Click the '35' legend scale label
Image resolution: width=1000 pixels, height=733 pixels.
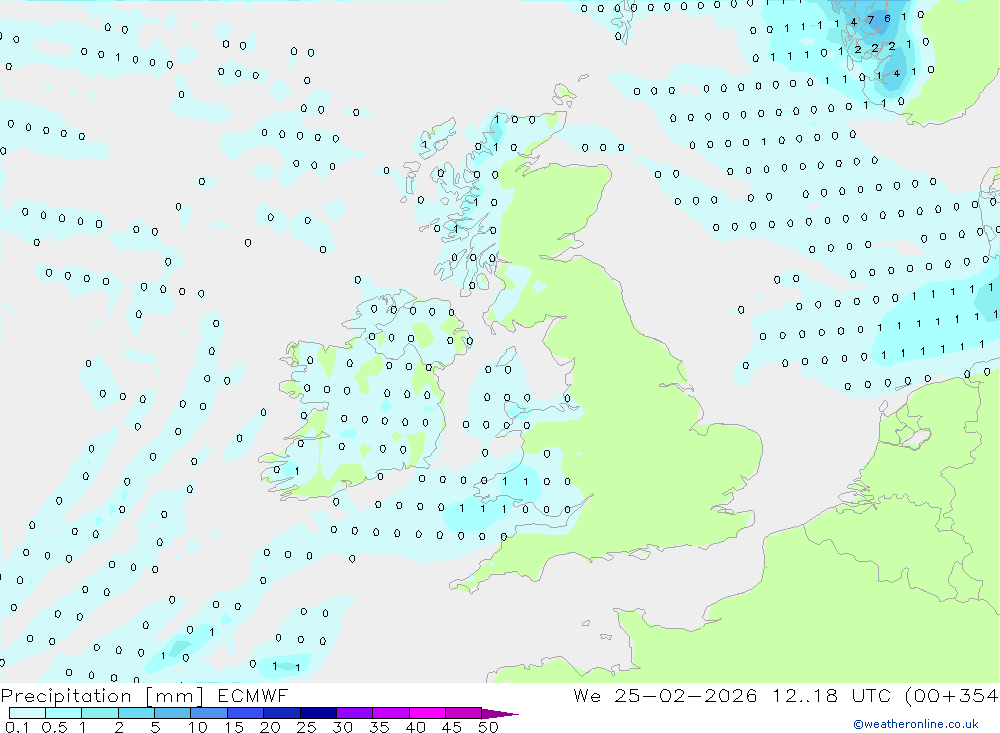click(379, 727)
